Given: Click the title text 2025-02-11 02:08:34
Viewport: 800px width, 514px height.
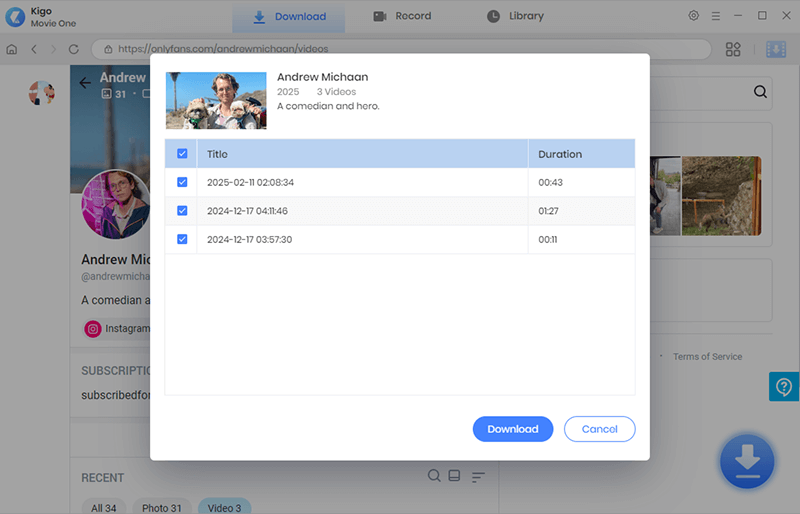Looking at the screenshot, I should click(251, 183).
